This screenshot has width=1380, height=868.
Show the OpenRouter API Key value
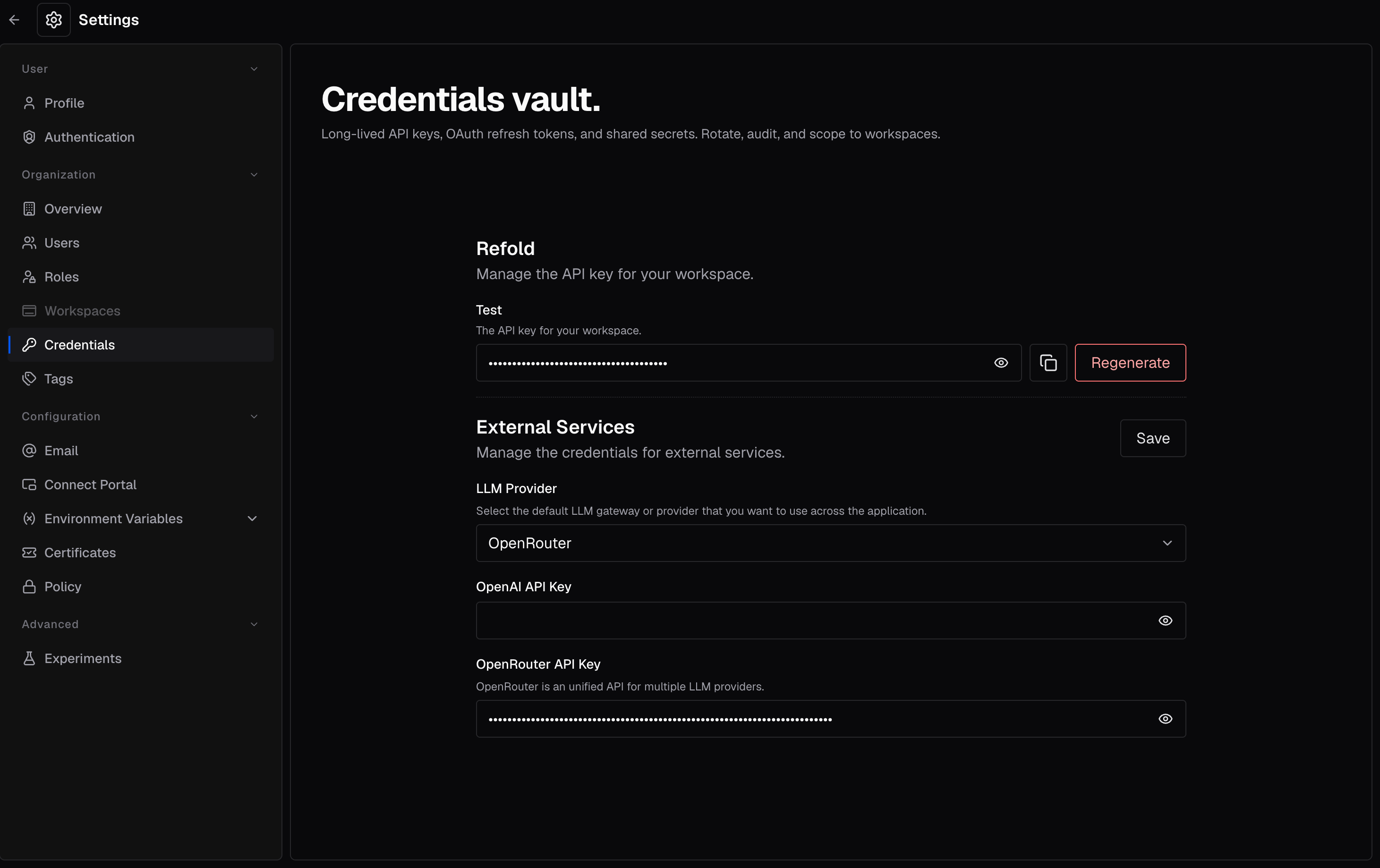pyautogui.click(x=1166, y=718)
